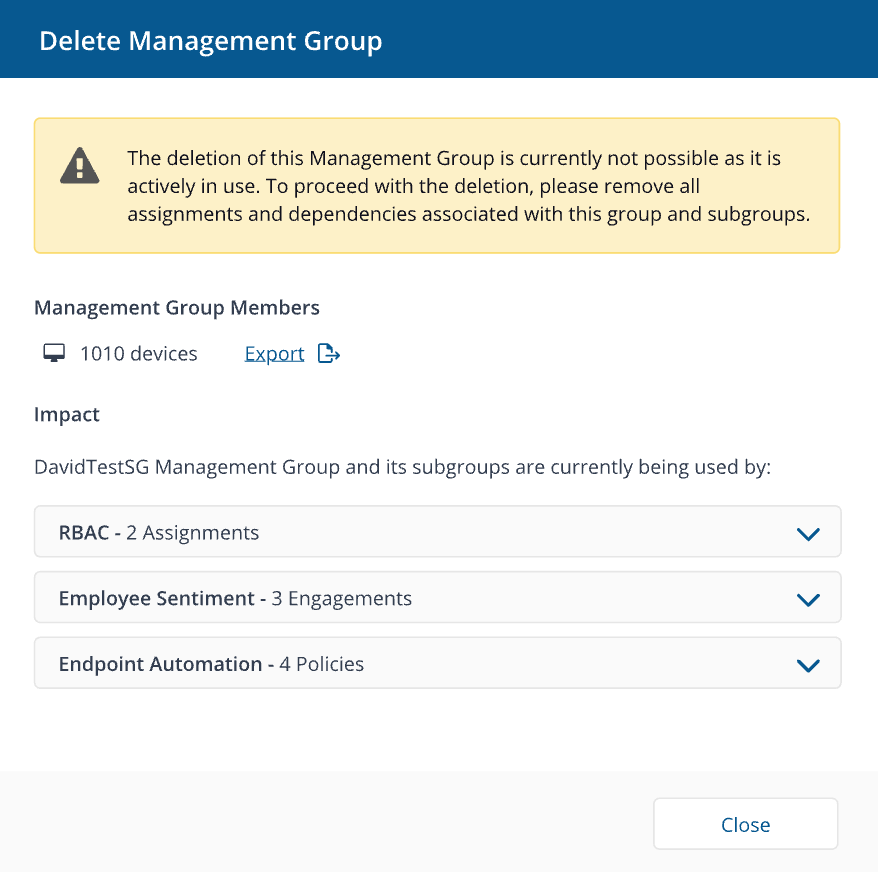Screen dimensions: 878x872
Task: Expand Endpoint Automation using its chevron arrow
Action: (x=808, y=665)
